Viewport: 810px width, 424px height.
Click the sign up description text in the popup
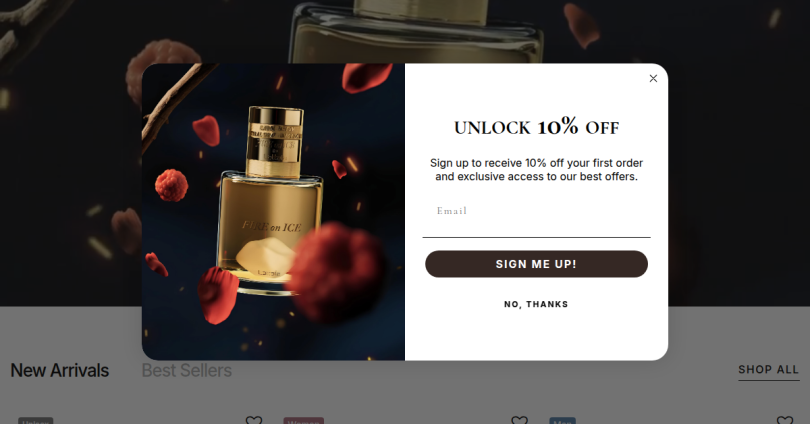click(536, 170)
